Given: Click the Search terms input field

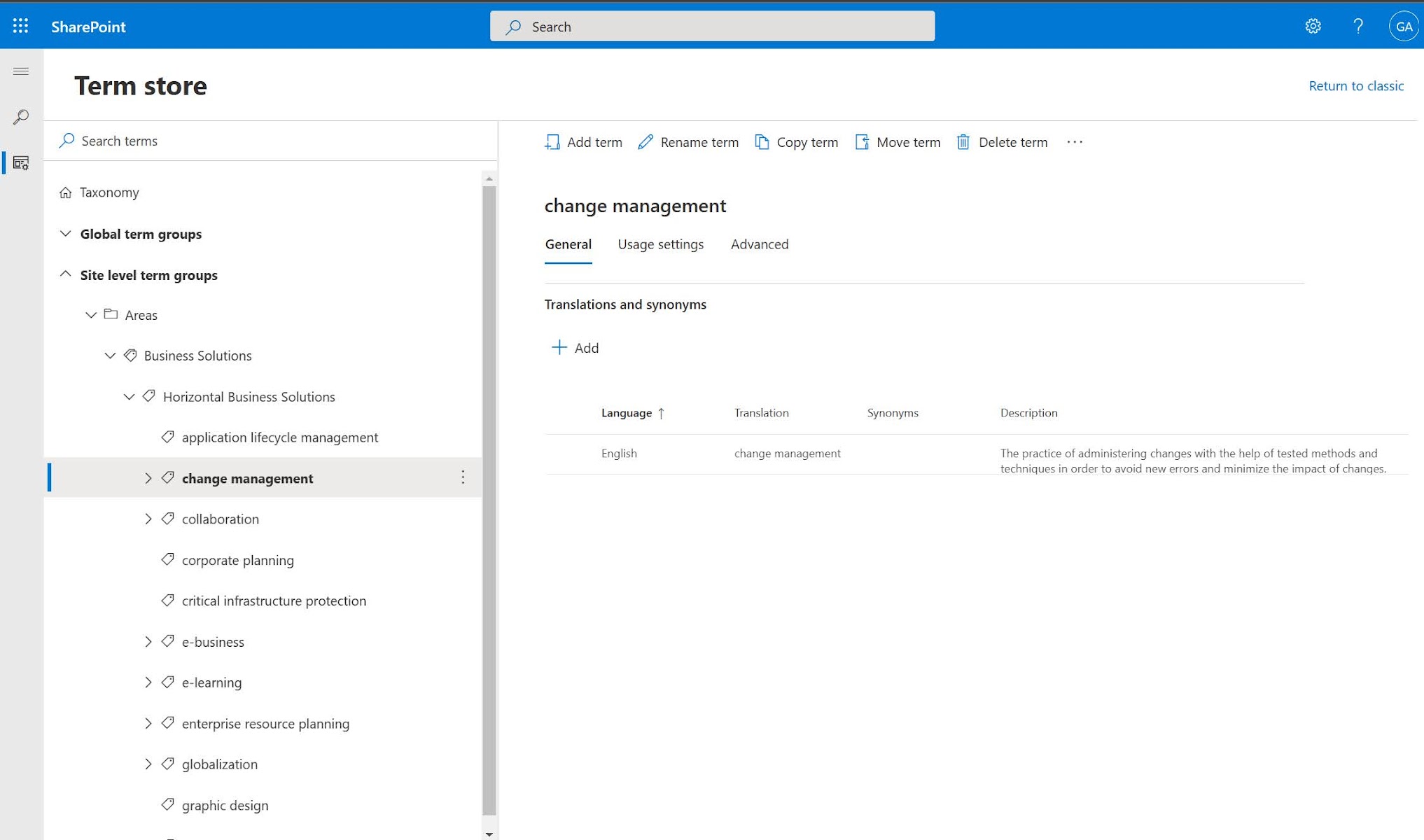Looking at the screenshot, I should (280, 141).
